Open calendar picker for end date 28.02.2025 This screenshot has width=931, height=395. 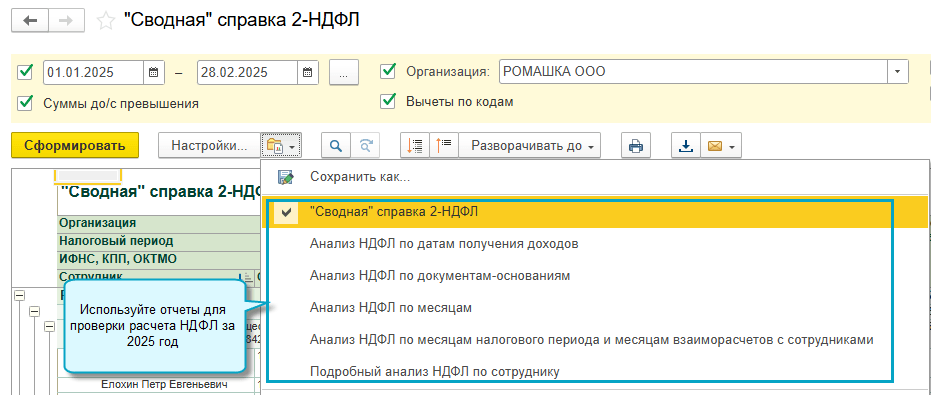tap(308, 72)
